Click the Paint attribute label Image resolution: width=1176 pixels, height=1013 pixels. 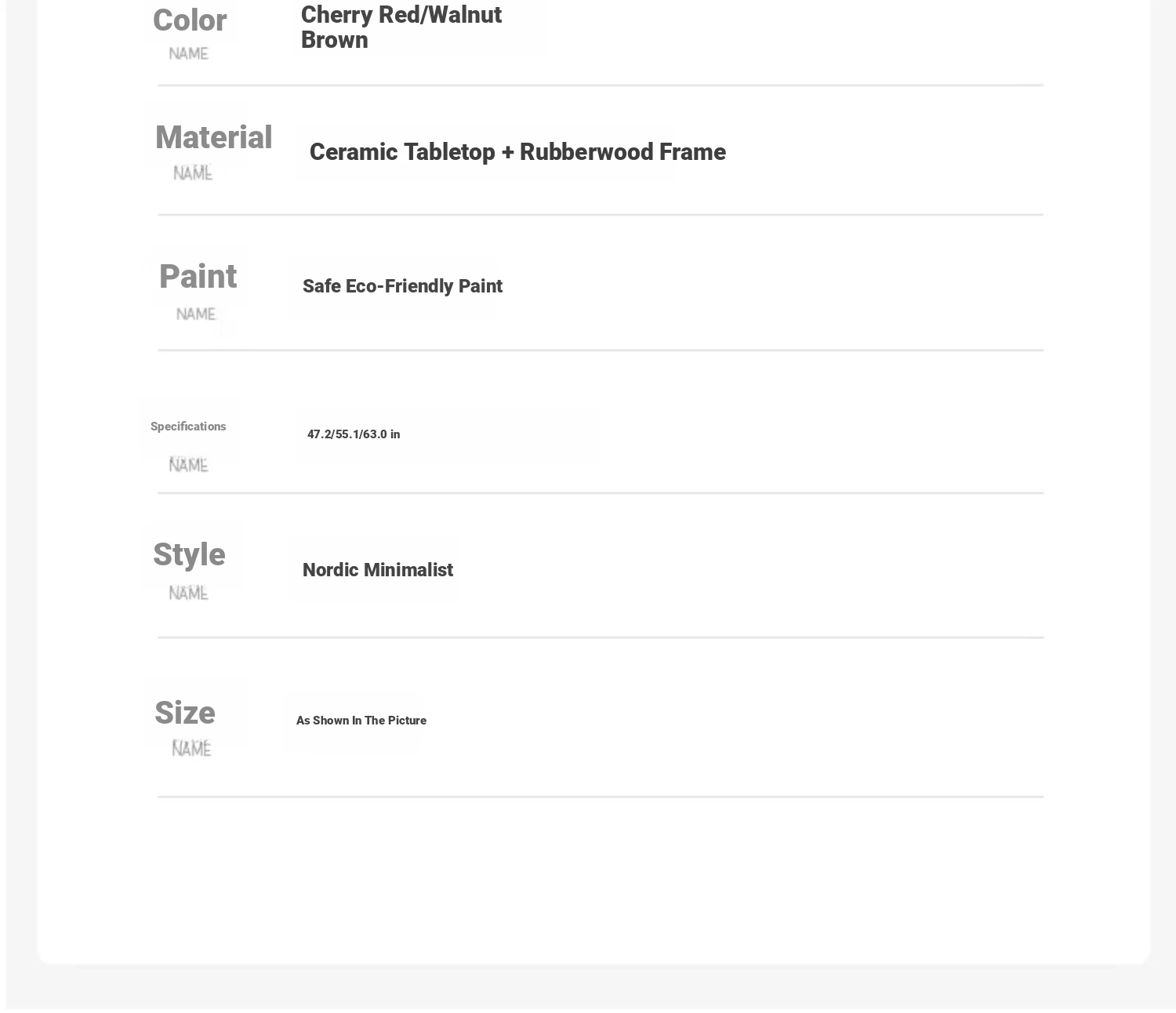[198, 277]
